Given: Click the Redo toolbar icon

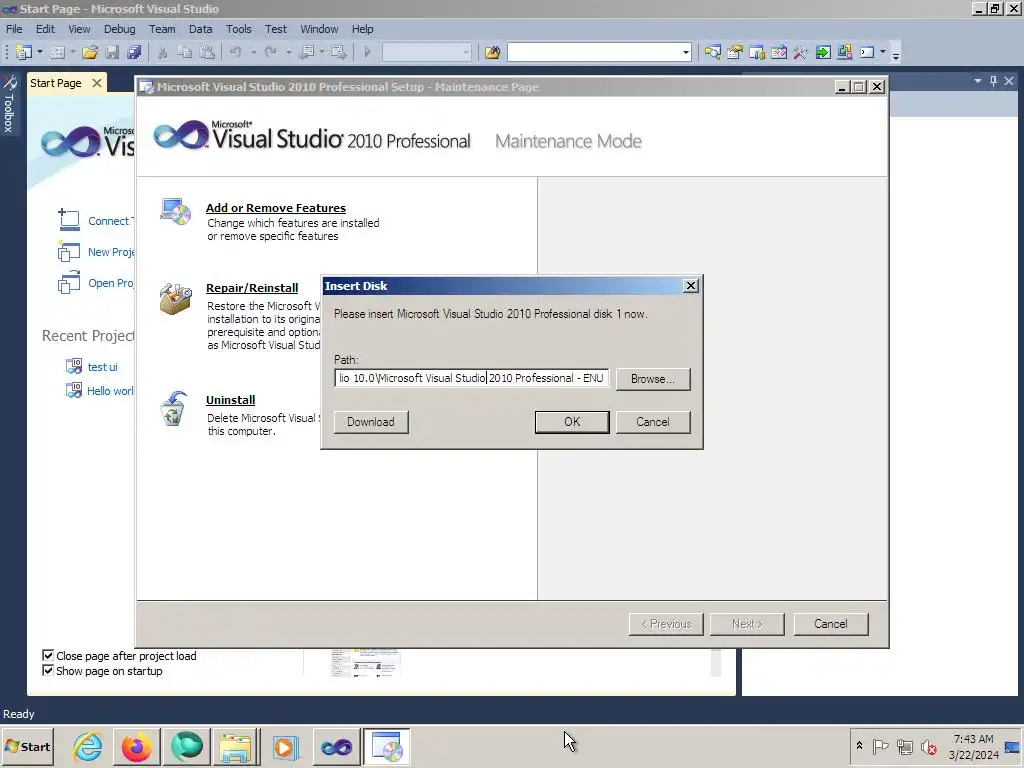Looking at the screenshot, I should [x=270, y=52].
